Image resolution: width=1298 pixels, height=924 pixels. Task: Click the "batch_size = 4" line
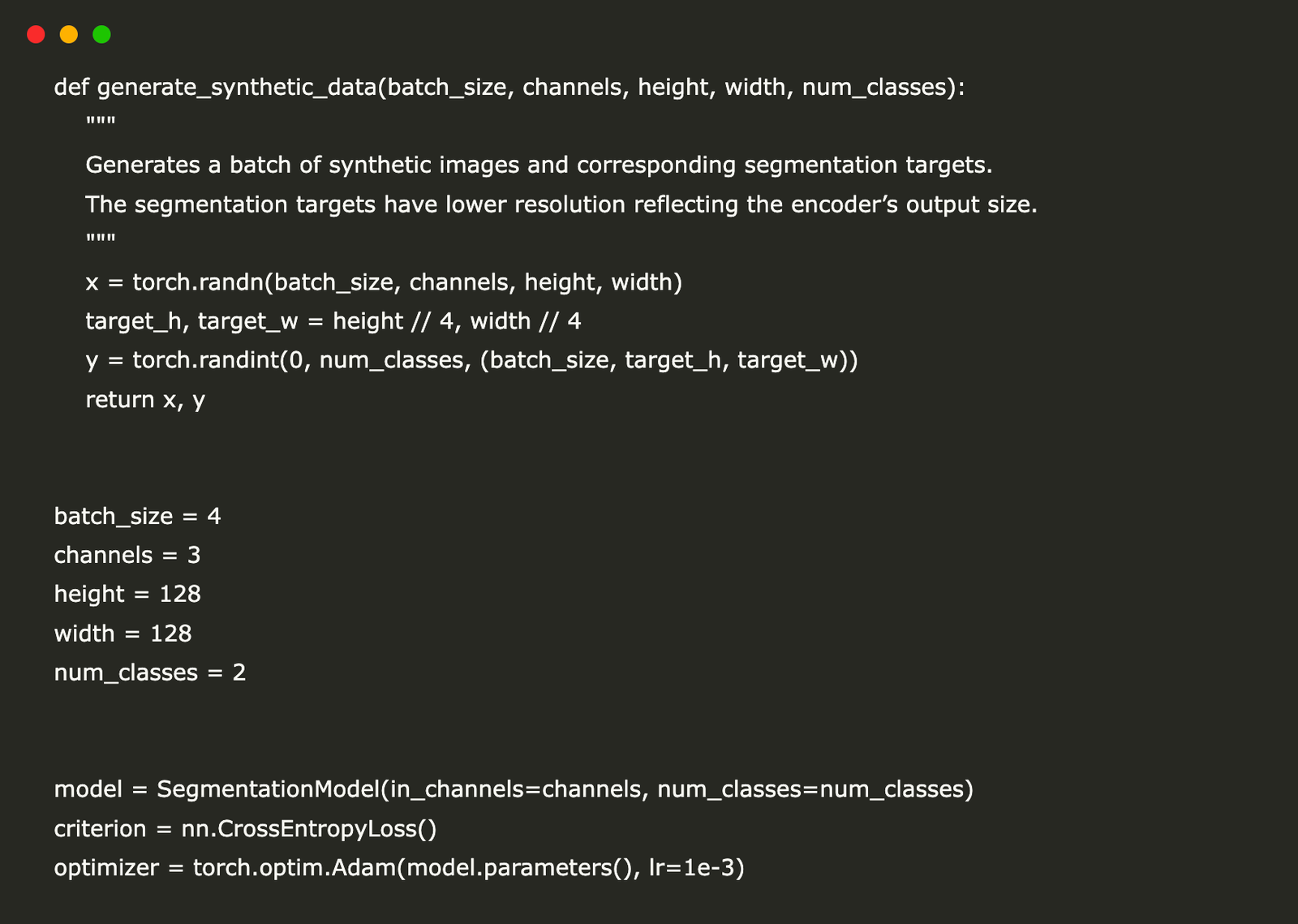pos(137,516)
